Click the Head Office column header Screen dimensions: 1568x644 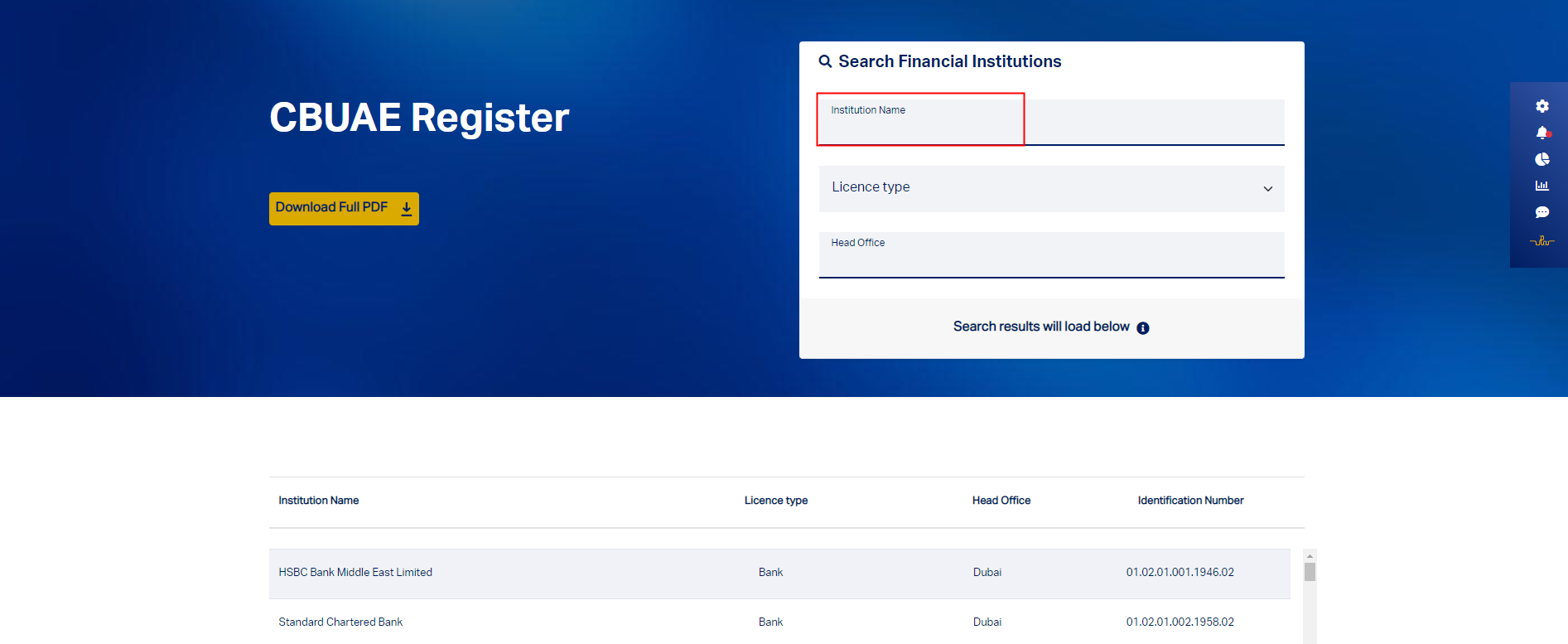point(1001,501)
